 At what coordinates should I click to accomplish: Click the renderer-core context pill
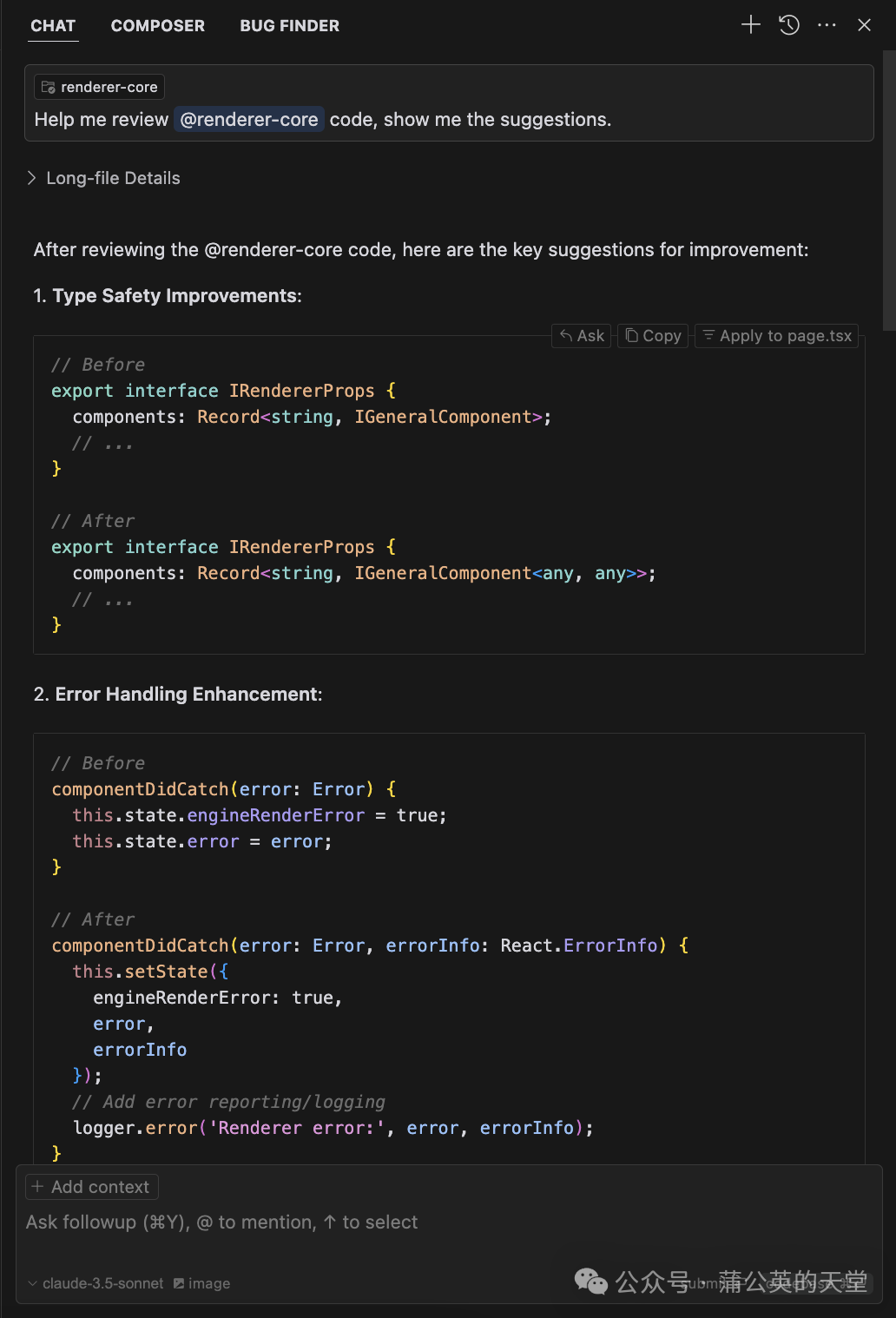tap(99, 87)
